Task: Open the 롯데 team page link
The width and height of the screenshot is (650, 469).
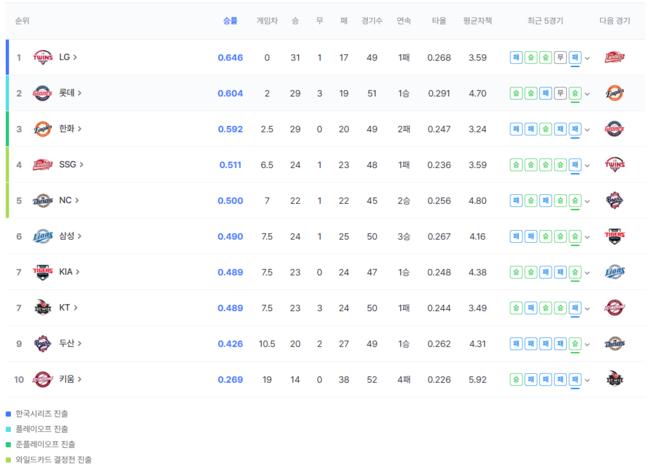Action: [70, 93]
